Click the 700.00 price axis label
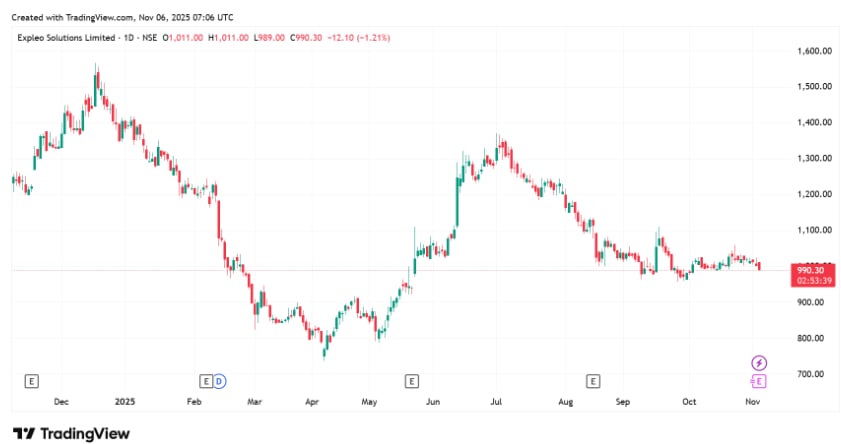This screenshot has width=841, height=444. pyautogui.click(x=813, y=374)
